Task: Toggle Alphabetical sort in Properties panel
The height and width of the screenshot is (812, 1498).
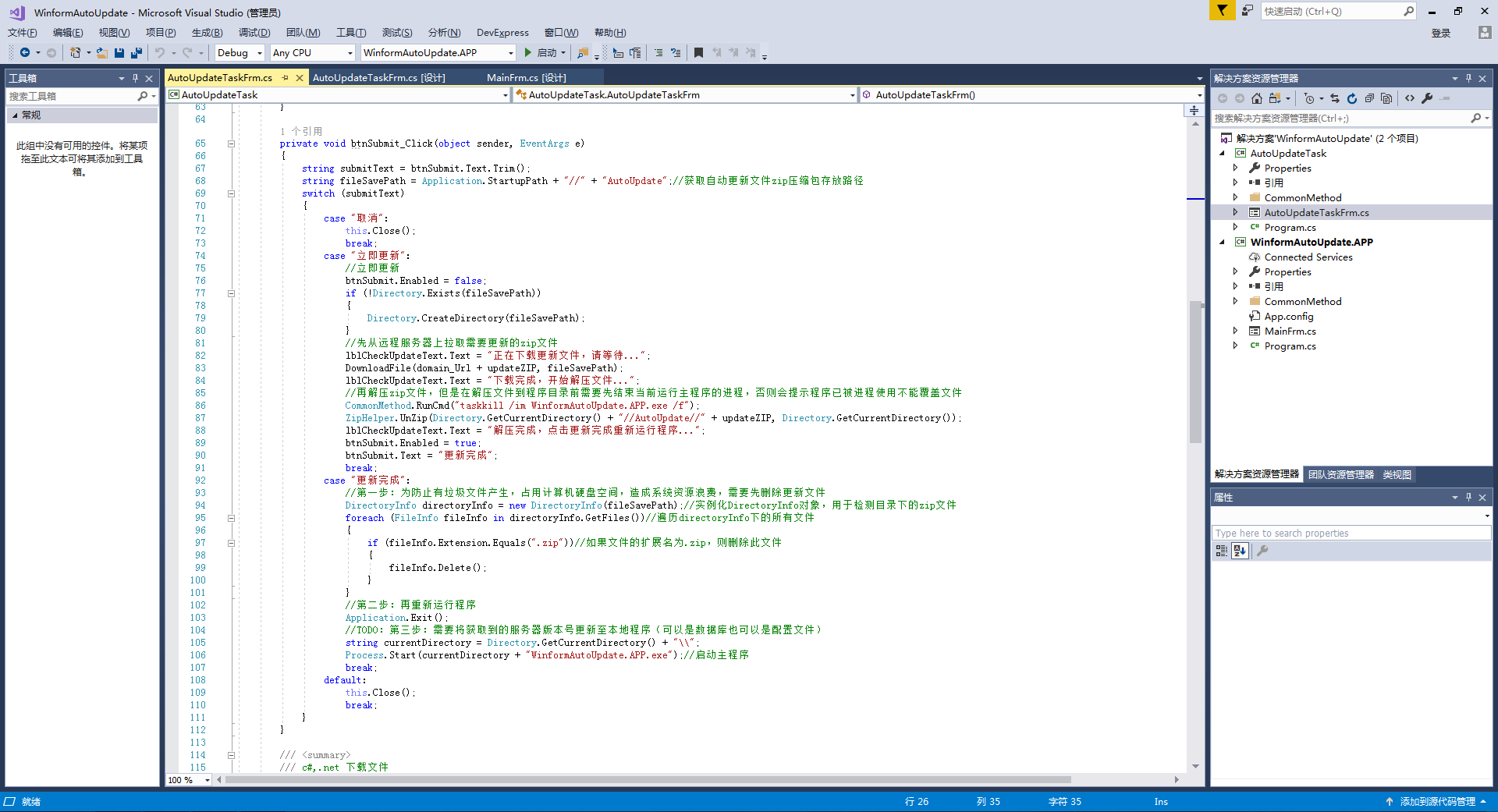Action: pos(1240,551)
